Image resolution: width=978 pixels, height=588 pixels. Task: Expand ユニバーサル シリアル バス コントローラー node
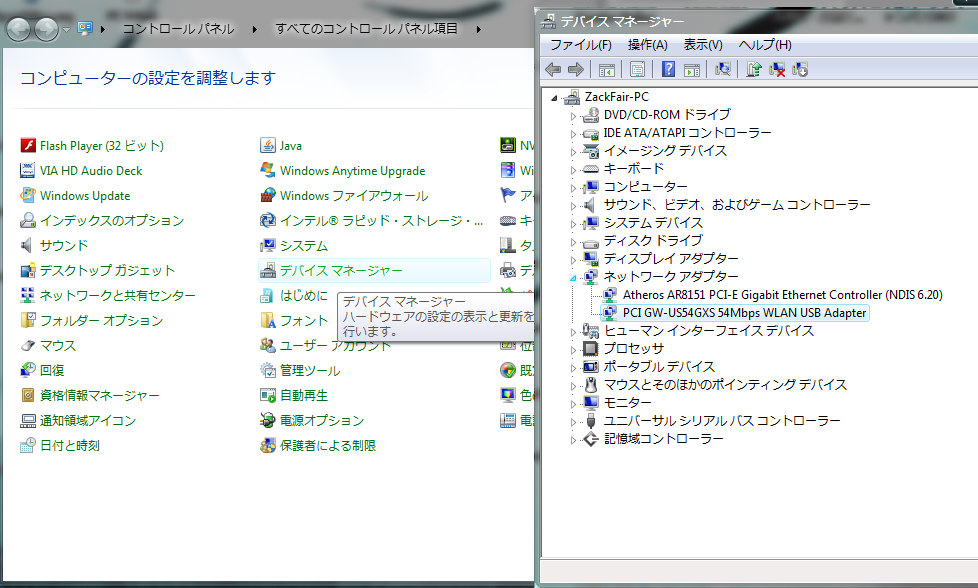pos(573,422)
